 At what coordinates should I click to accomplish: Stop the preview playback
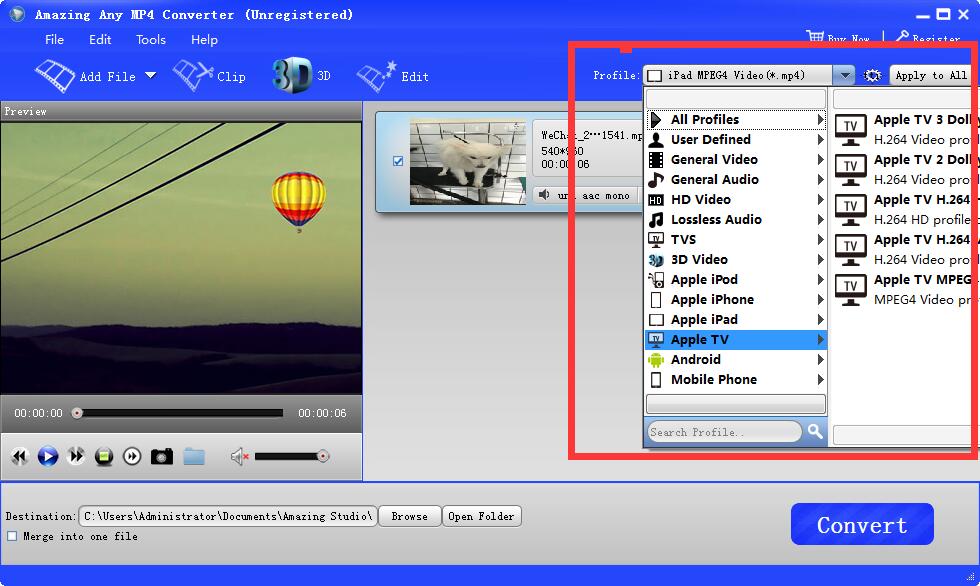[104, 457]
